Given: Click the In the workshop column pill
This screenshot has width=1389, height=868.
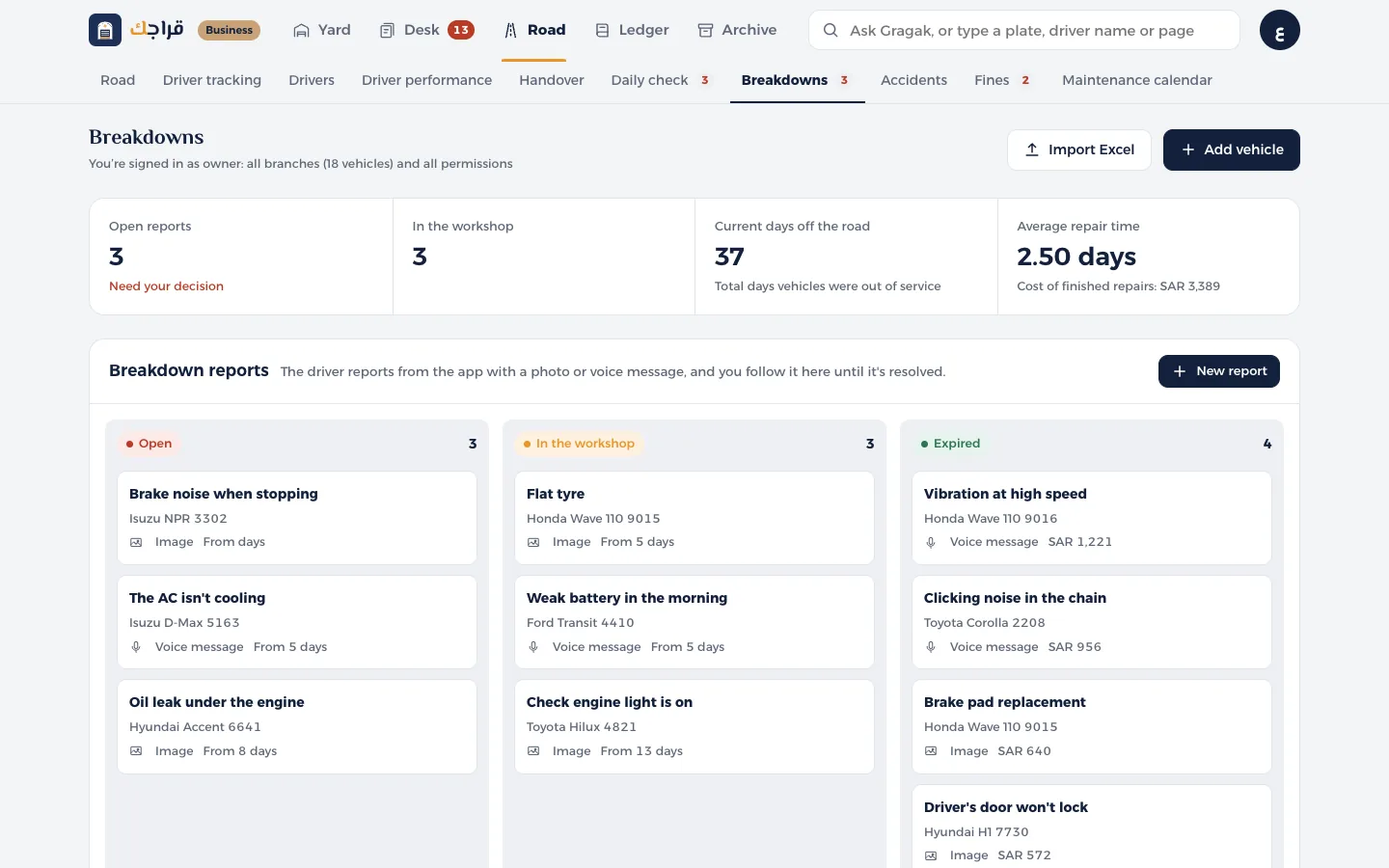Looking at the screenshot, I should pyautogui.click(x=579, y=444).
